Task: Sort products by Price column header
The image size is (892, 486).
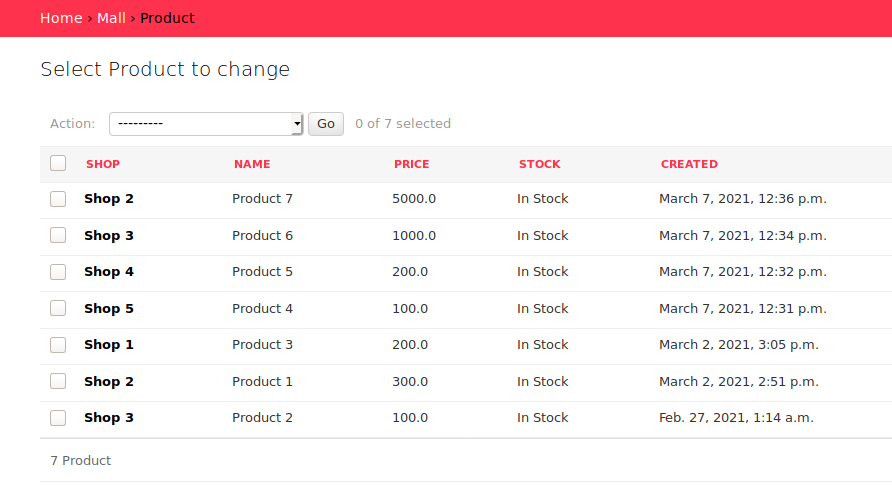Action: [411, 164]
